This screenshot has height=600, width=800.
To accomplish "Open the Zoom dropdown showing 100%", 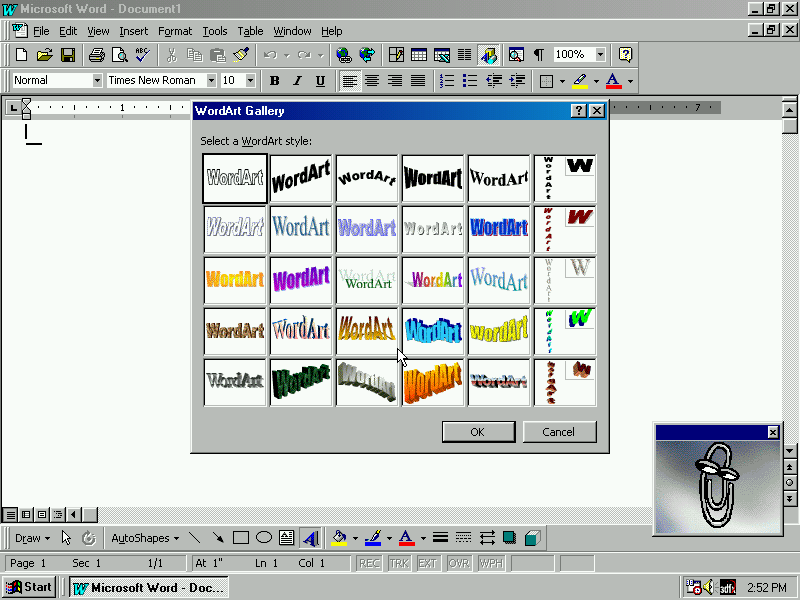I will tap(601, 55).
